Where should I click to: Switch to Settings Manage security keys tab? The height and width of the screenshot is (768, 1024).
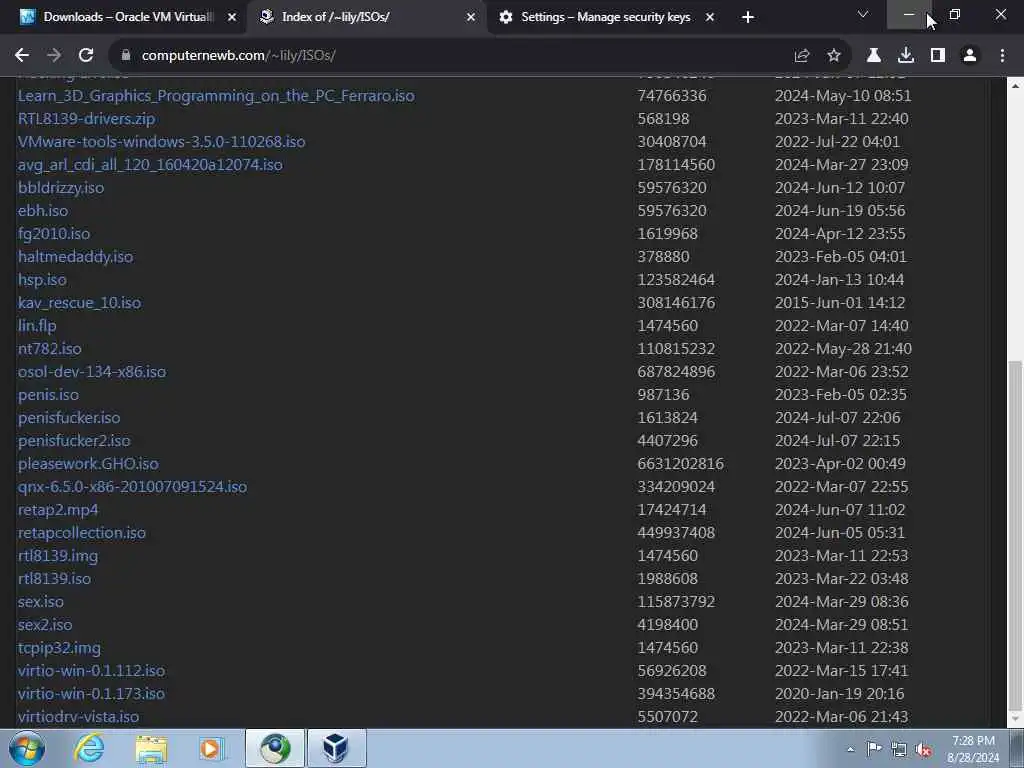tap(605, 17)
